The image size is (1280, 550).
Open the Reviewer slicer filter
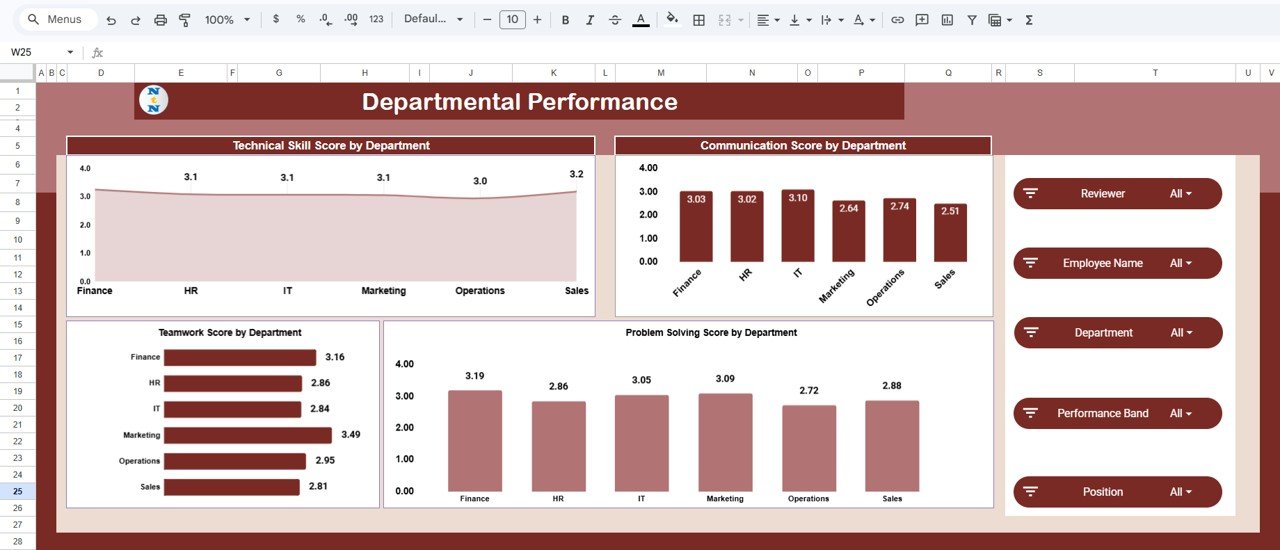pyautogui.click(x=1181, y=194)
